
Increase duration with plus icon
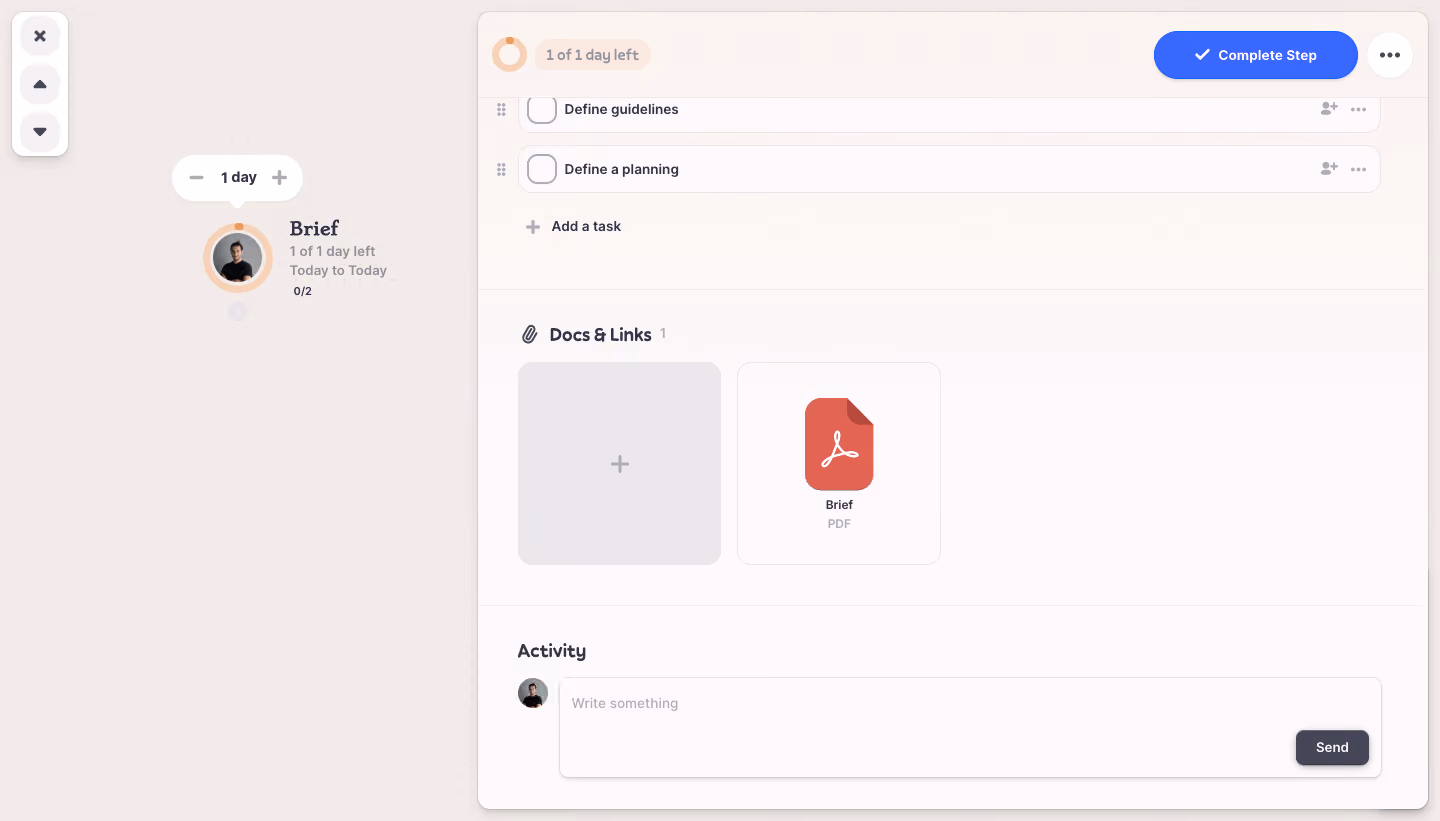(x=280, y=177)
